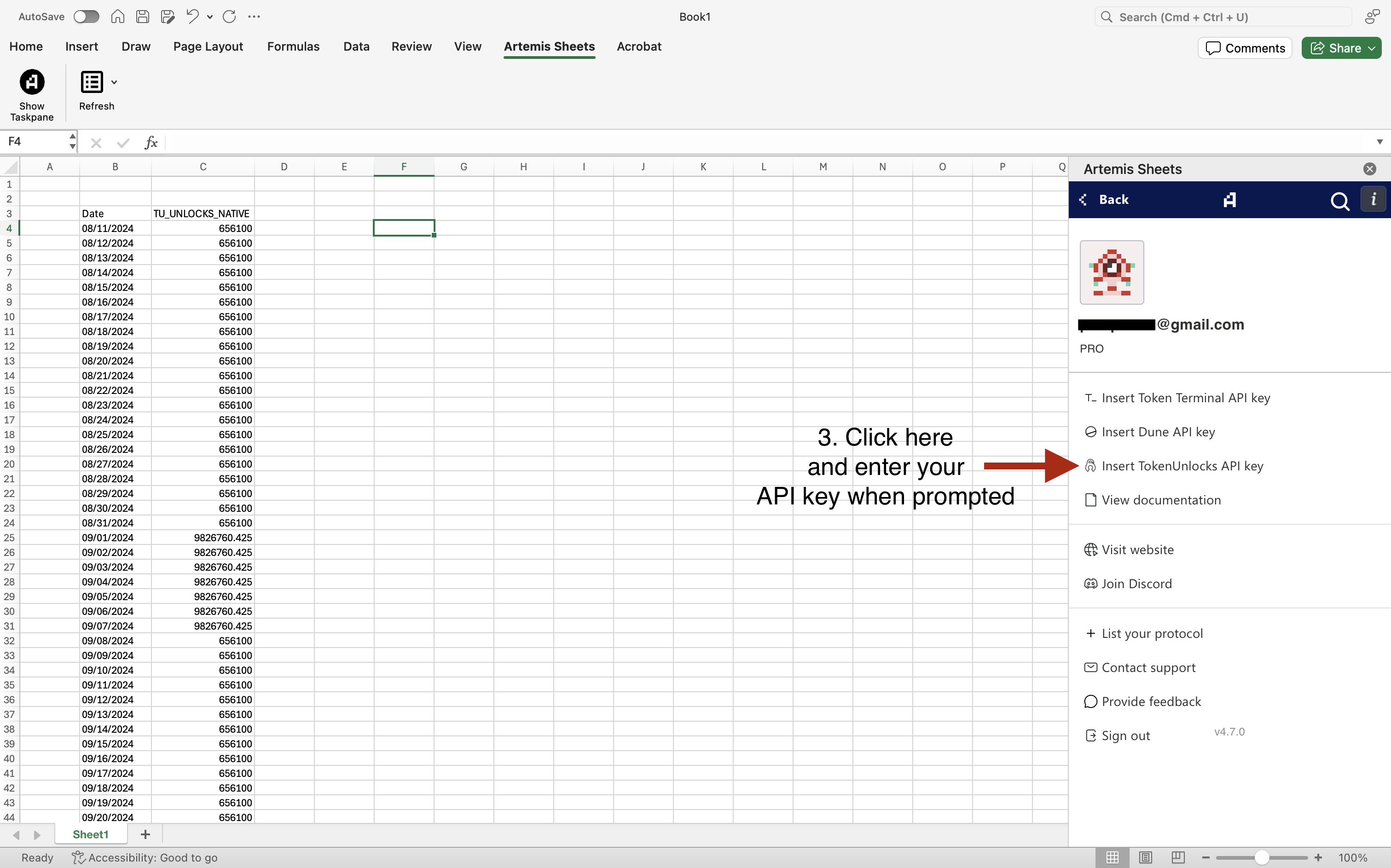Viewport: 1391px width, 868px height.
Task: Click the cell with date 09/01/2024
Action: point(115,538)
